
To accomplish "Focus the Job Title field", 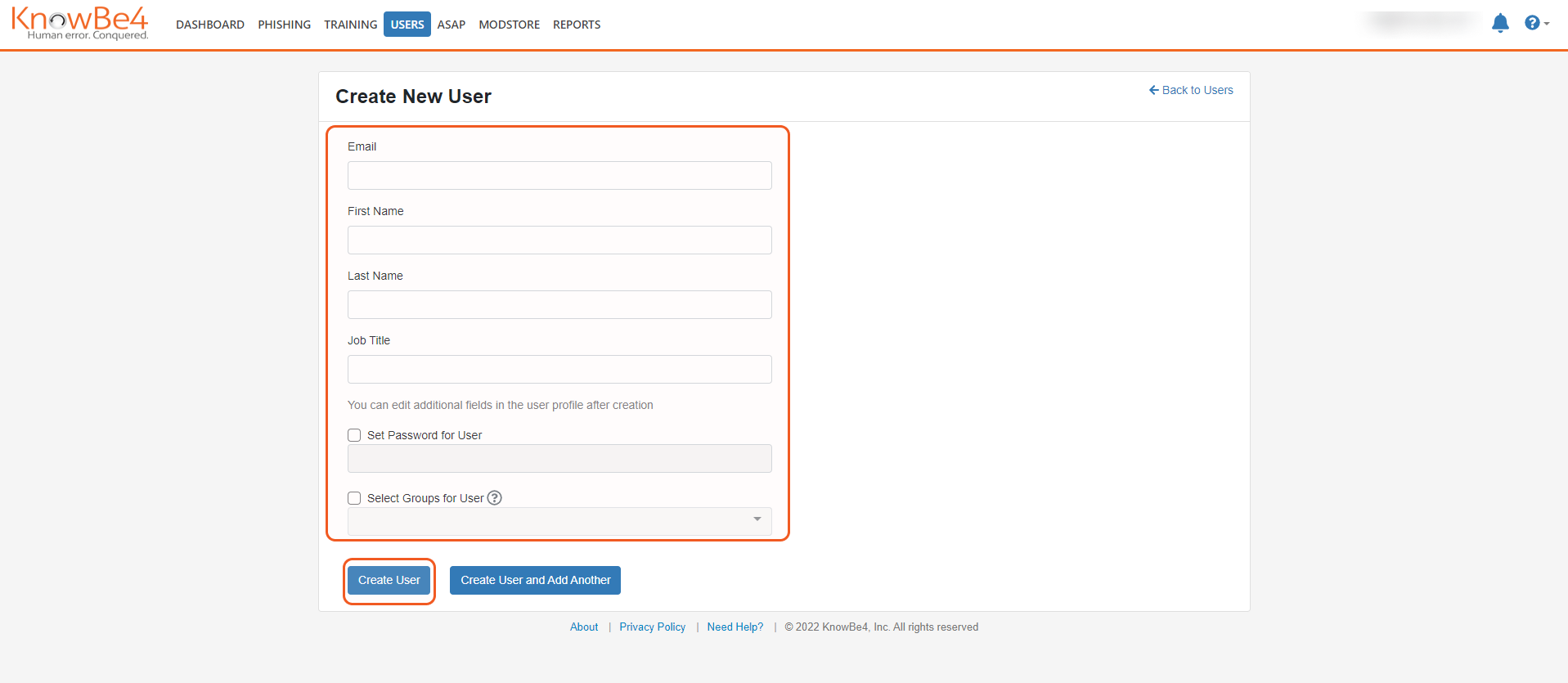I will pos(559,369).
